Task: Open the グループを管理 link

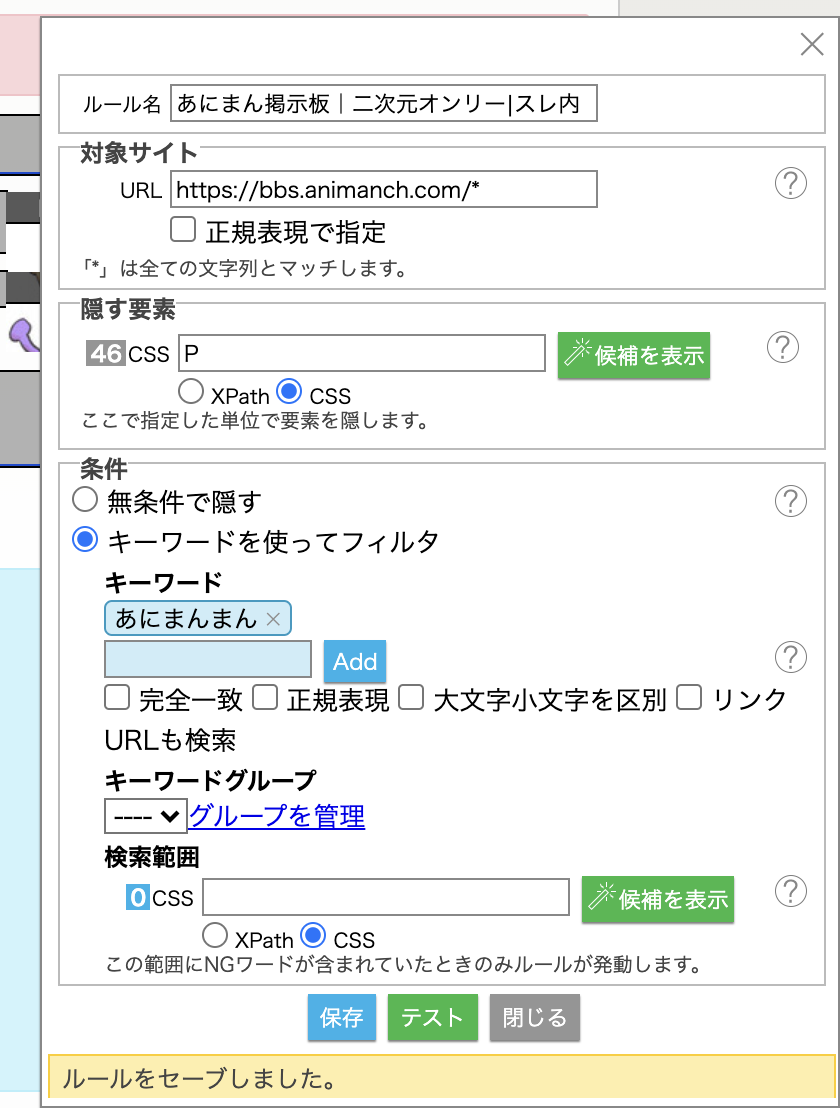Action: [x=277, y=816]
